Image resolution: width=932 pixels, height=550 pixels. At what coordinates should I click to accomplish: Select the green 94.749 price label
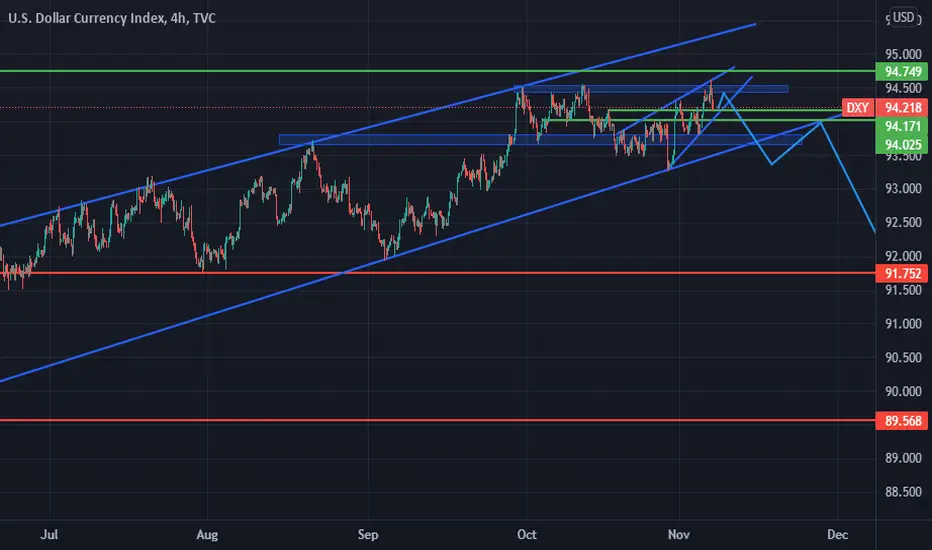902,72
